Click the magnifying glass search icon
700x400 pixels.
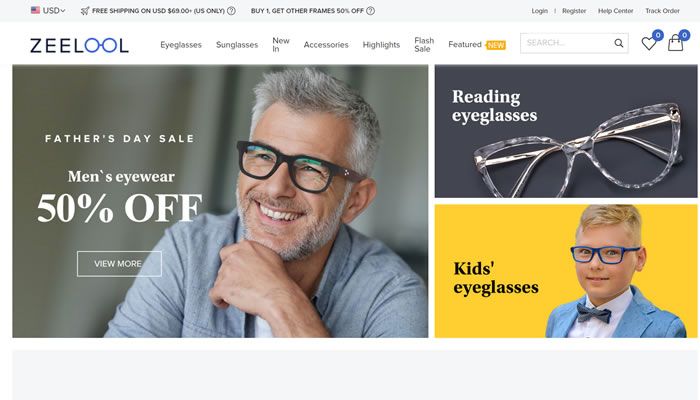point(618,43)
